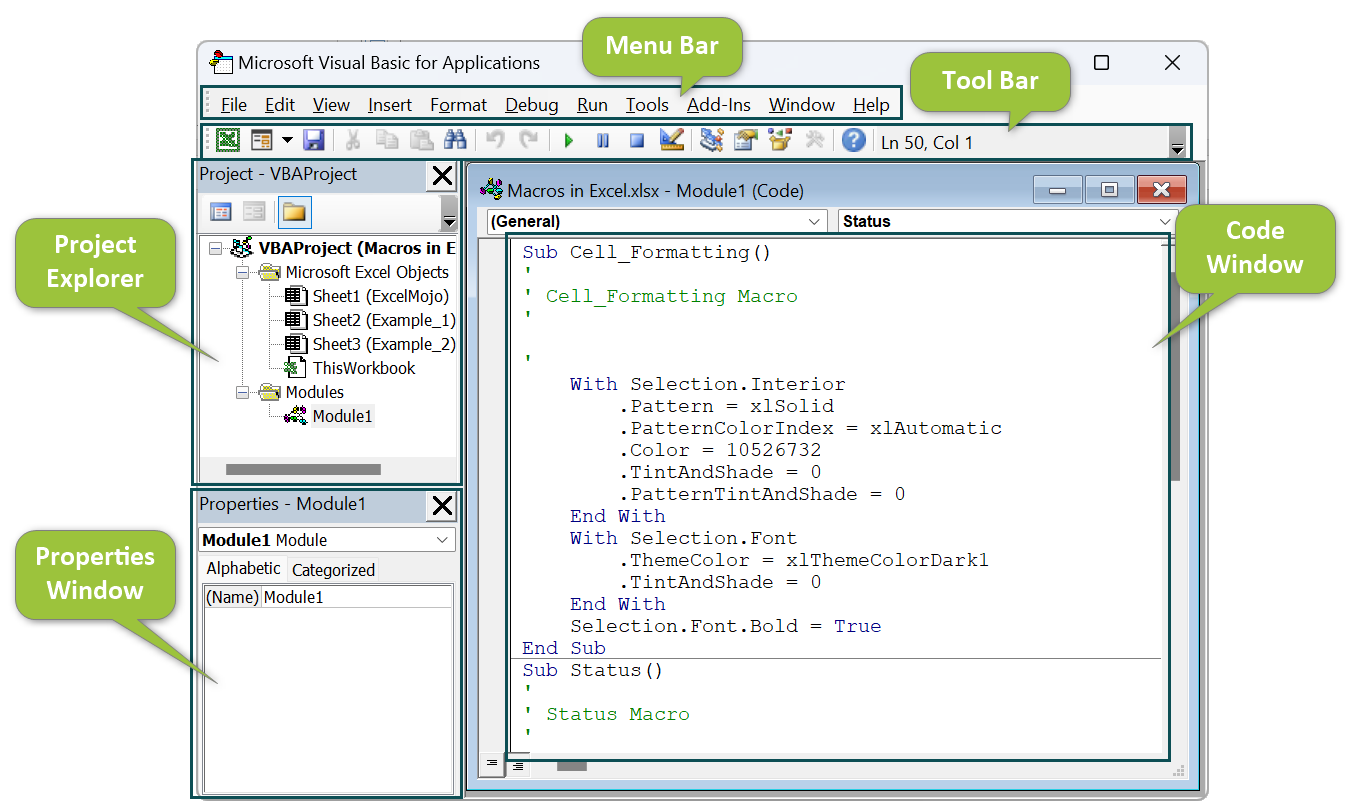Image resolution: width=1352 pixels, height=811 pixels.
Task: Open the View menu
Action: (x=331, y=104)
